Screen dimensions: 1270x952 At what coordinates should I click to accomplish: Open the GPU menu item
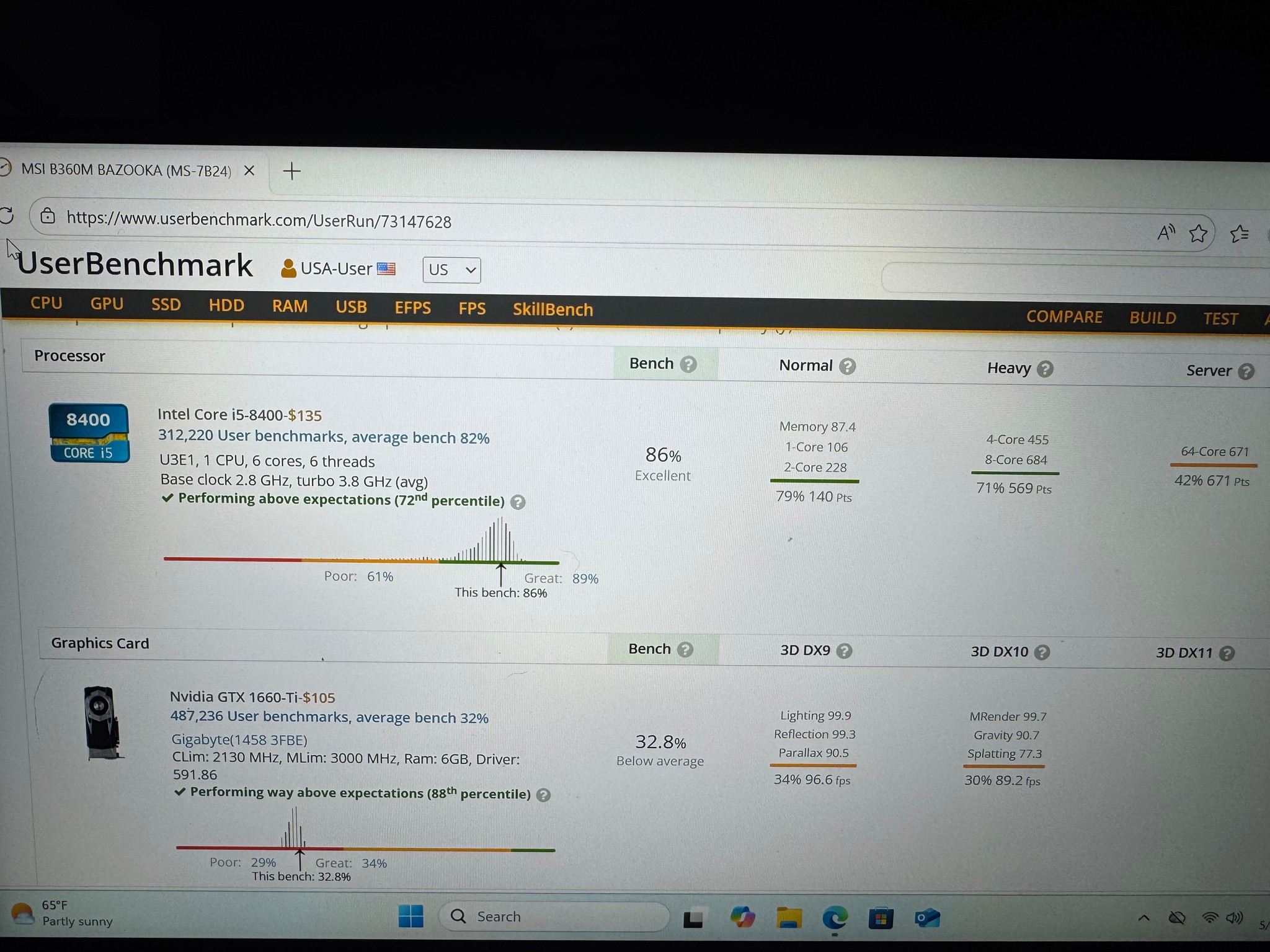pyautogui.click(x=107, y=304)
